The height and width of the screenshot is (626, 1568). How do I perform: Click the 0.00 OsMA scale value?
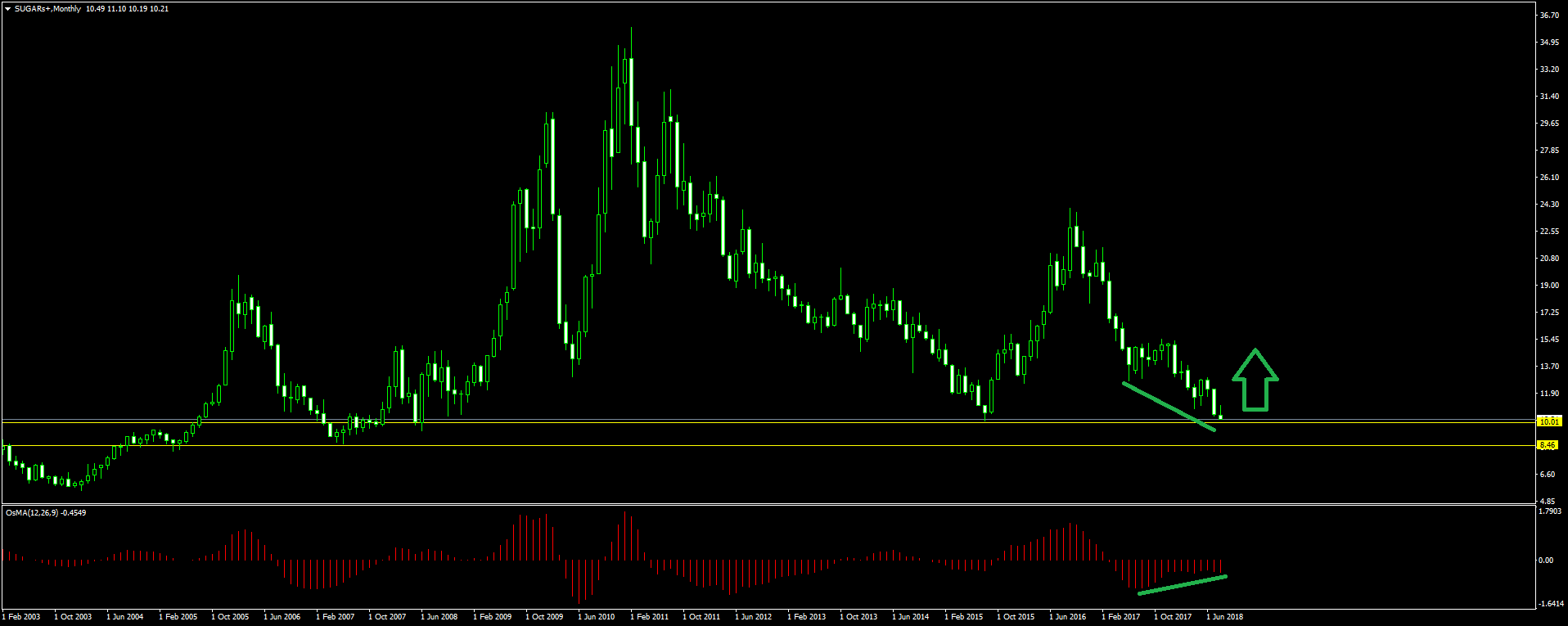pos(1546,561)
